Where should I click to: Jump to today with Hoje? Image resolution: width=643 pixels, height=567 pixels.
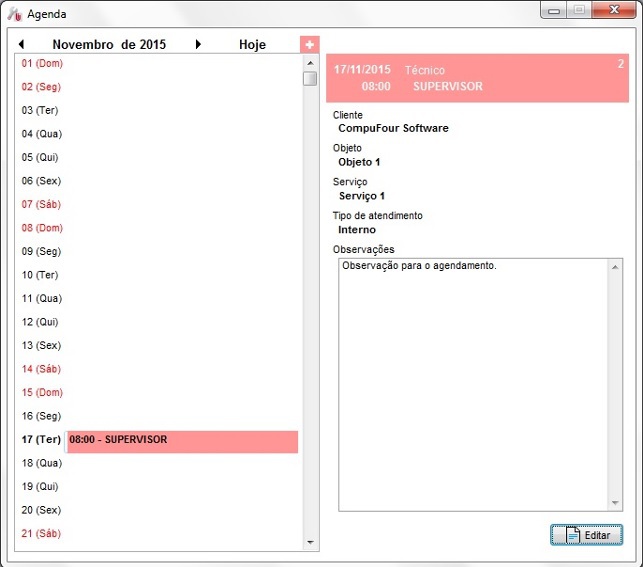[x=252, y=45]
